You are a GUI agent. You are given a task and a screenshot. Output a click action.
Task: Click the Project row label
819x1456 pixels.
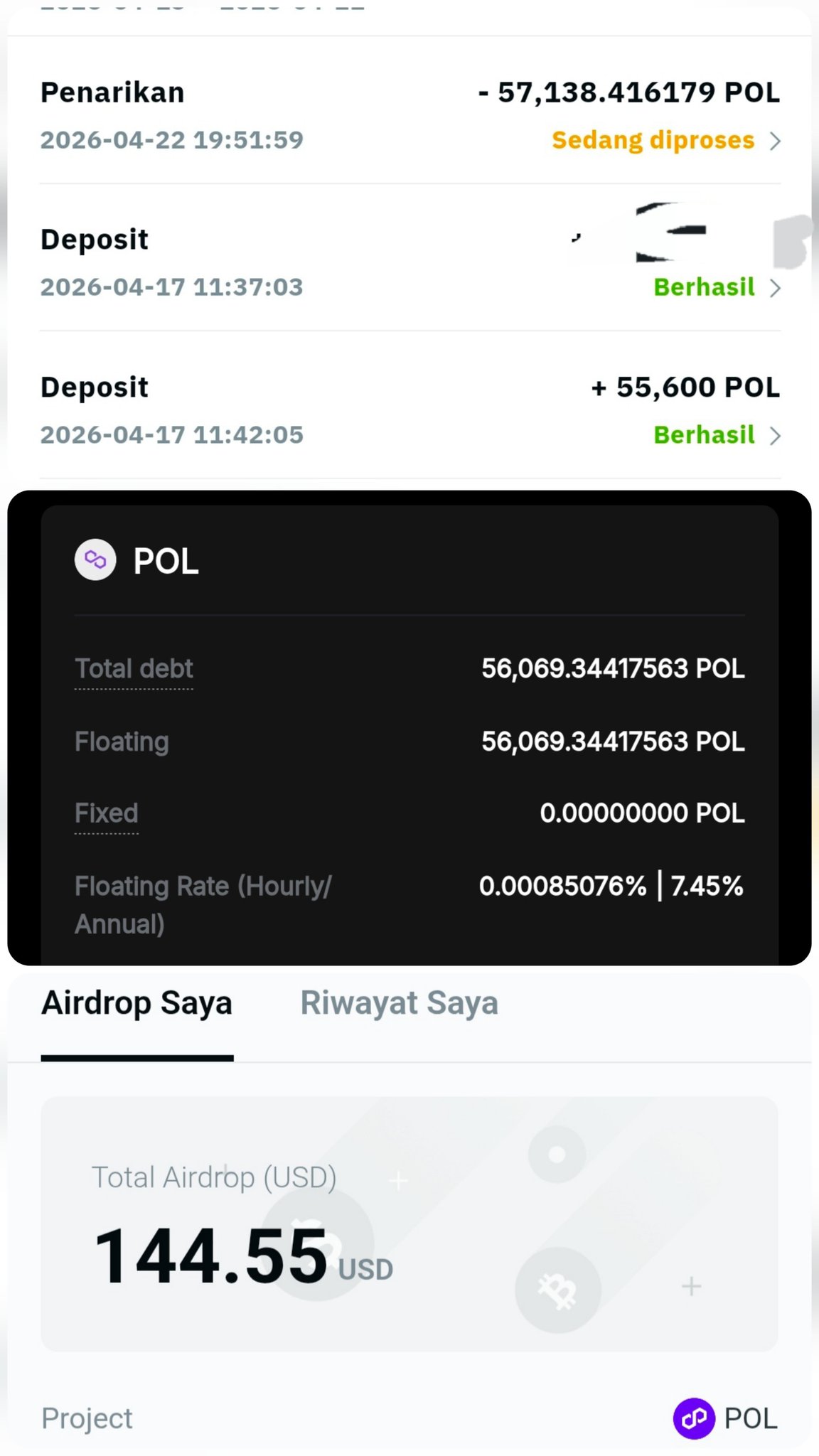pyautogui.click(x=87, y=1418)
